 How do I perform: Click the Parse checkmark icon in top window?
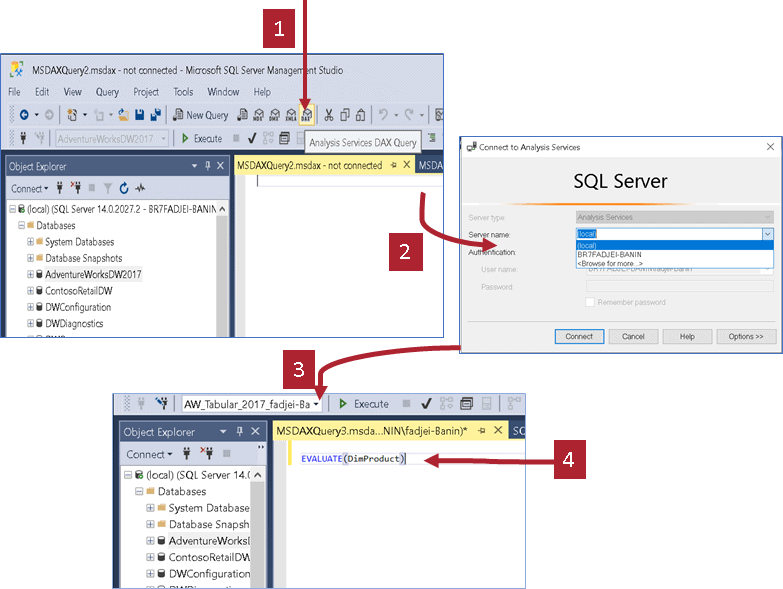click(x=252, y=138)
